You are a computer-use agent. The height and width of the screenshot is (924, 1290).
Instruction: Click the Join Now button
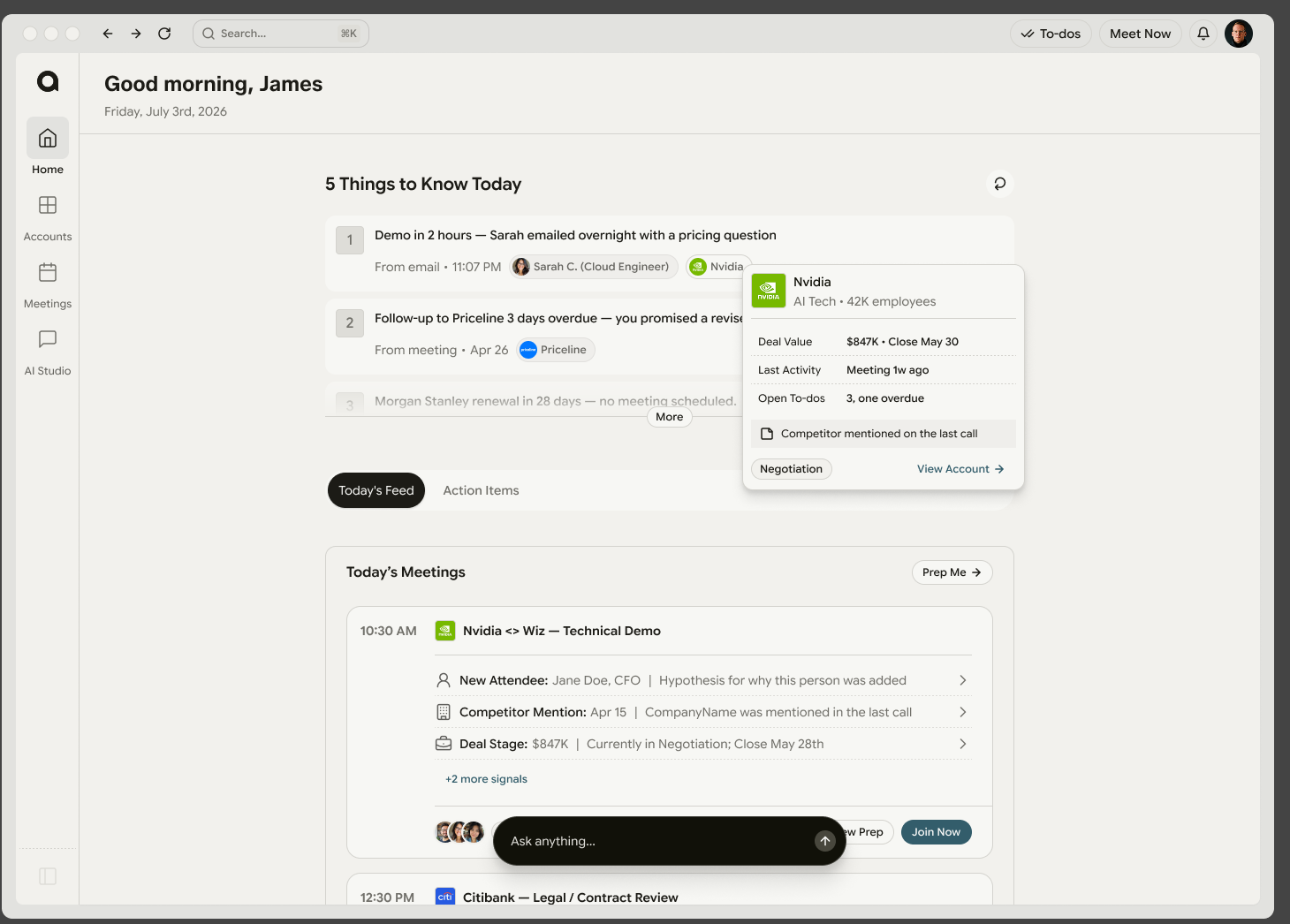936,832
